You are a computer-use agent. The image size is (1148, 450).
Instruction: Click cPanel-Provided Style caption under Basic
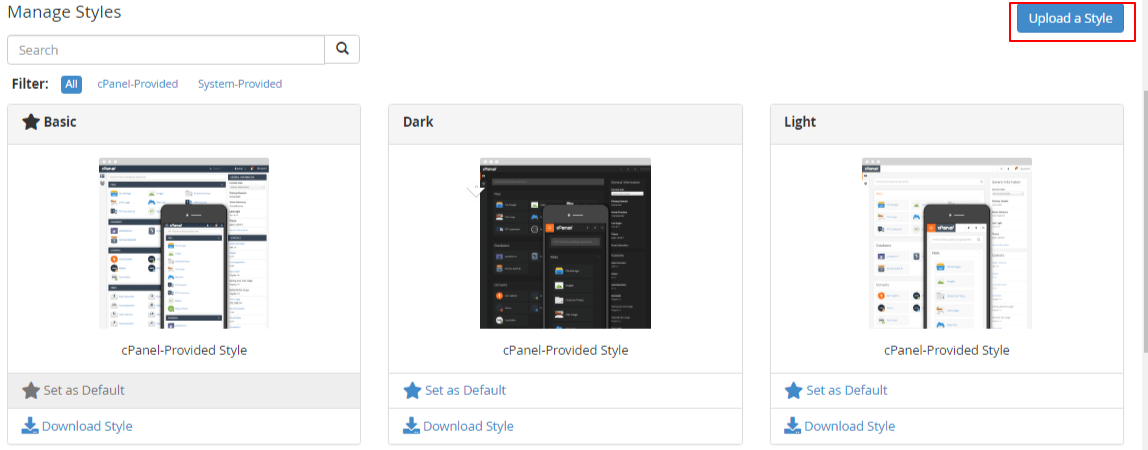coord(184,350)
